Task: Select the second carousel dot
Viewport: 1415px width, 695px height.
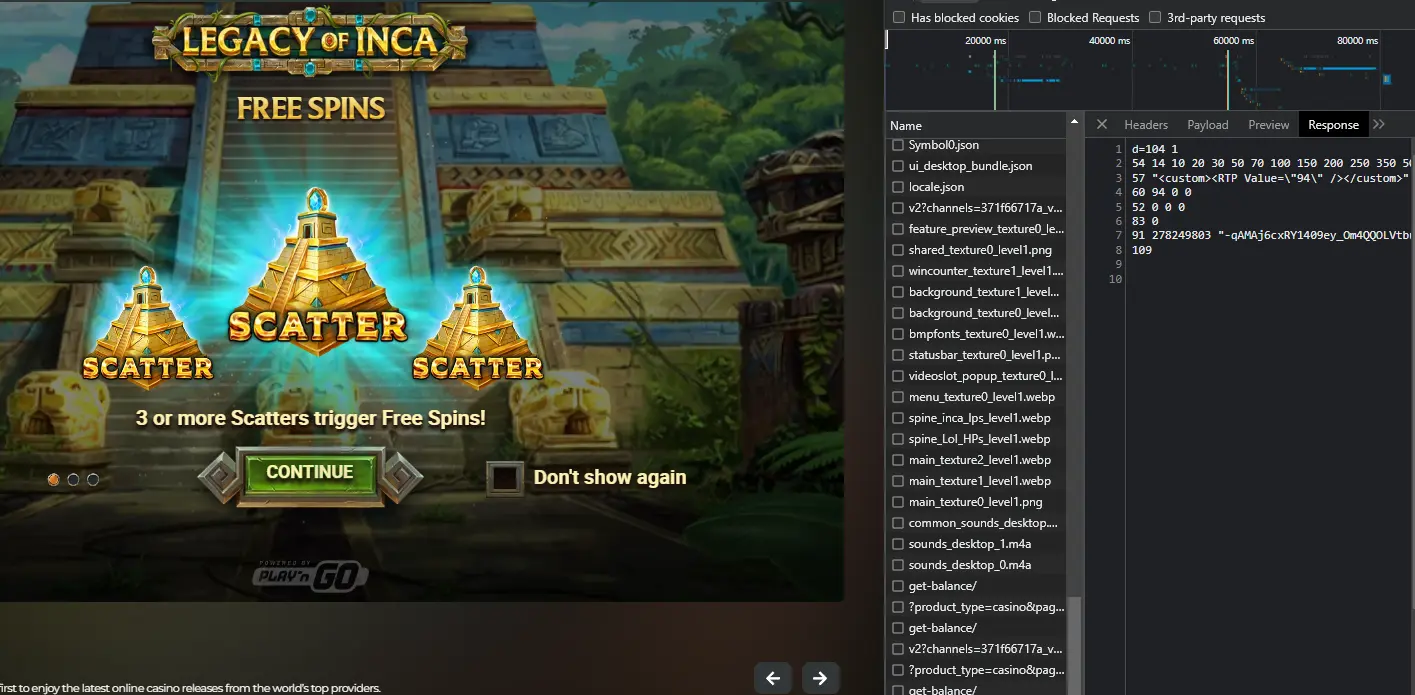Action: click(73, 480)
